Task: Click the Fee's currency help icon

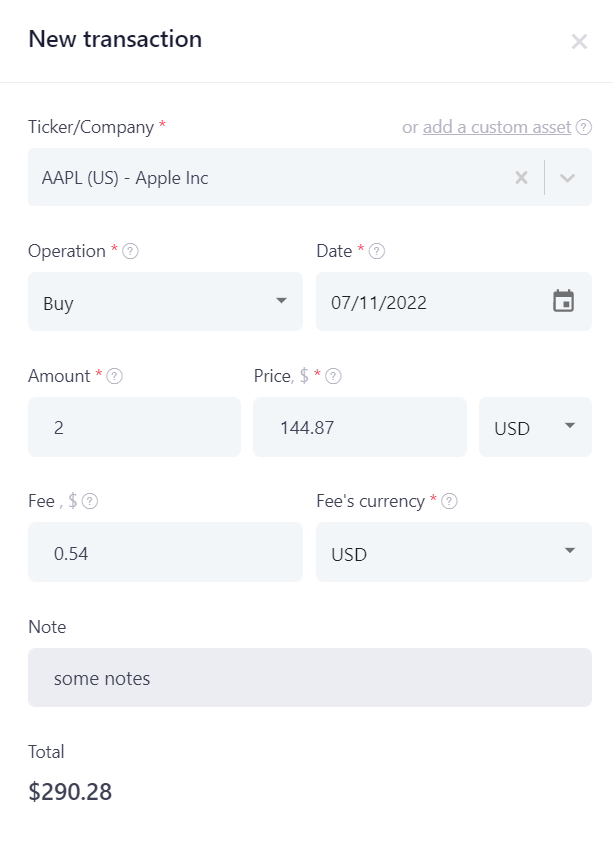Action: 449,502
